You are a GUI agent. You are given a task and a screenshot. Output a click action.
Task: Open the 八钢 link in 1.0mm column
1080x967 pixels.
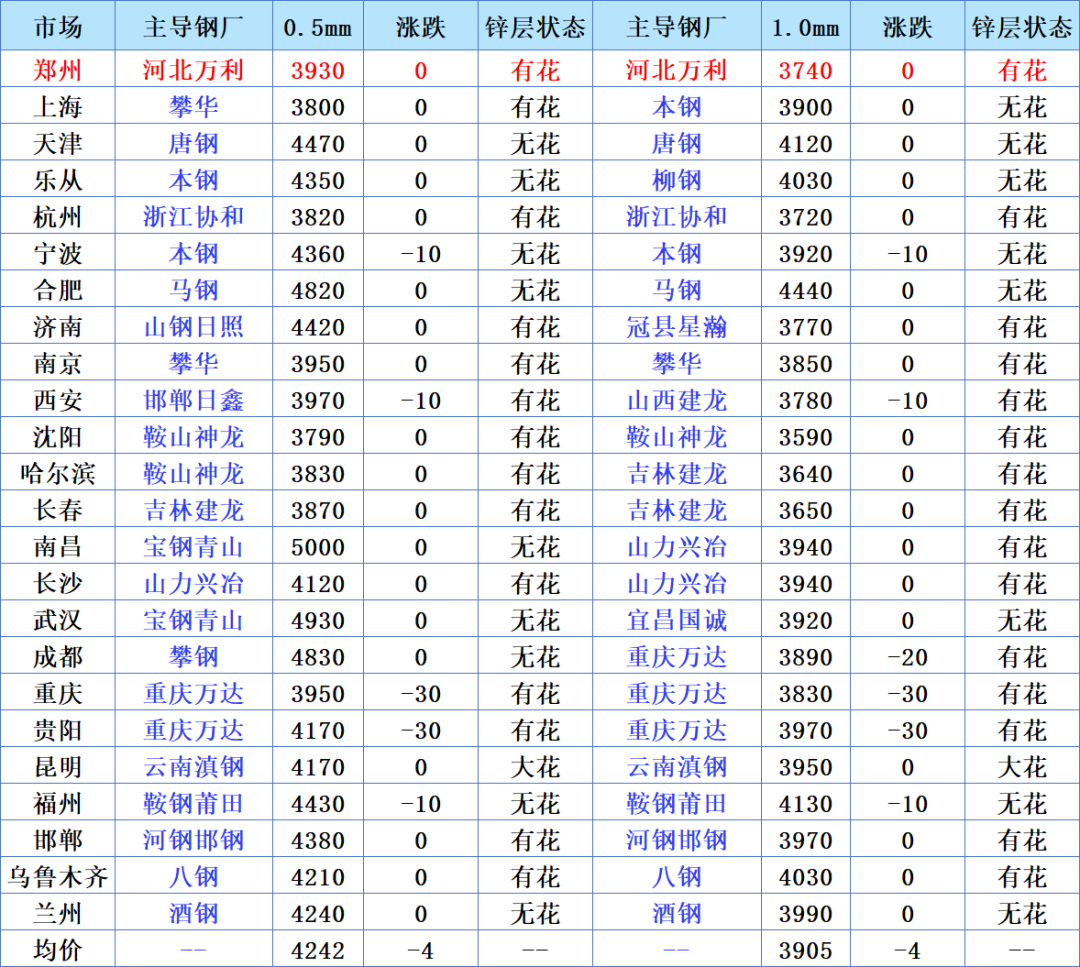tap(676, 877)
